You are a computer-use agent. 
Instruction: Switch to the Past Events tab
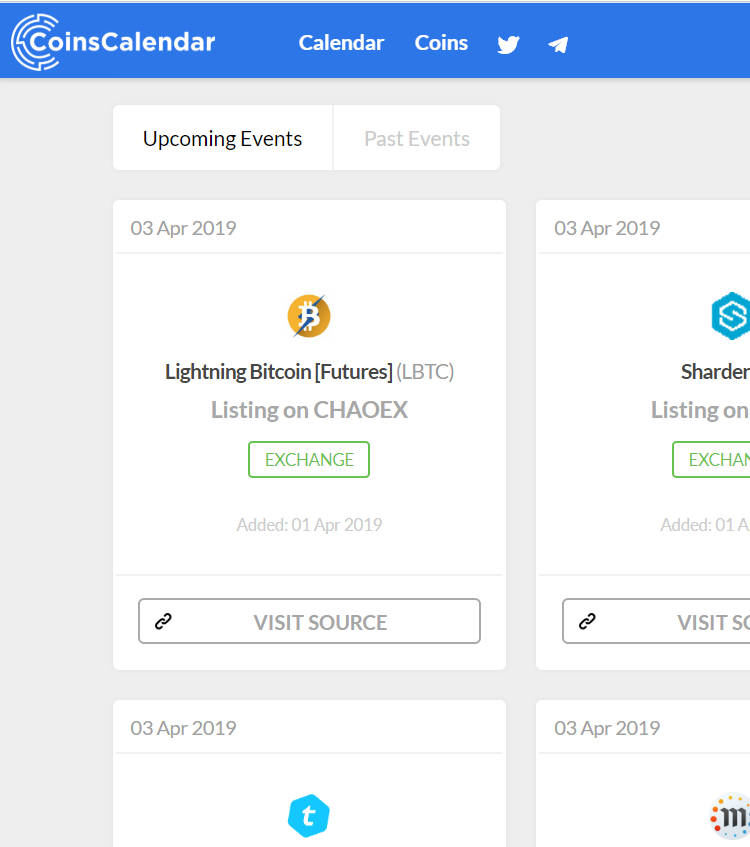417,138
